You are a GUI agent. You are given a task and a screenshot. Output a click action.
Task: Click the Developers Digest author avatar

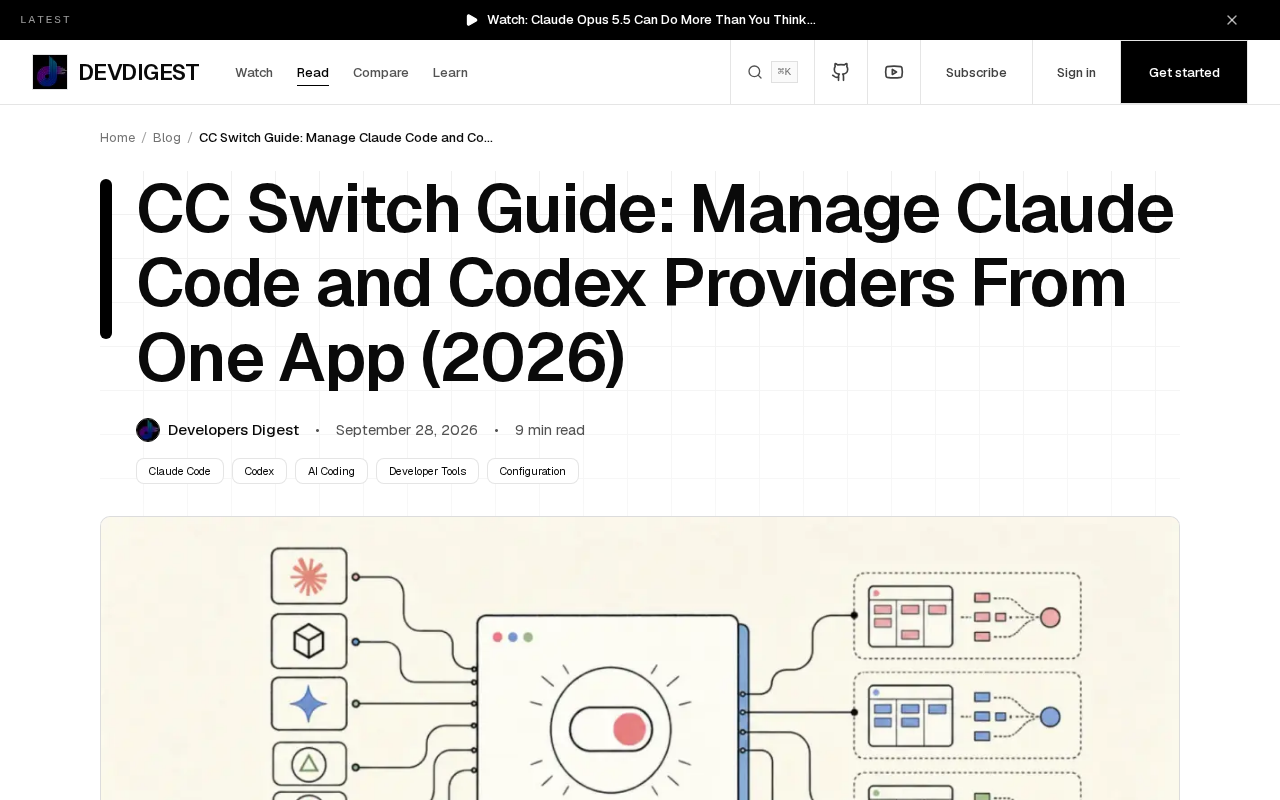coord(148,430)
